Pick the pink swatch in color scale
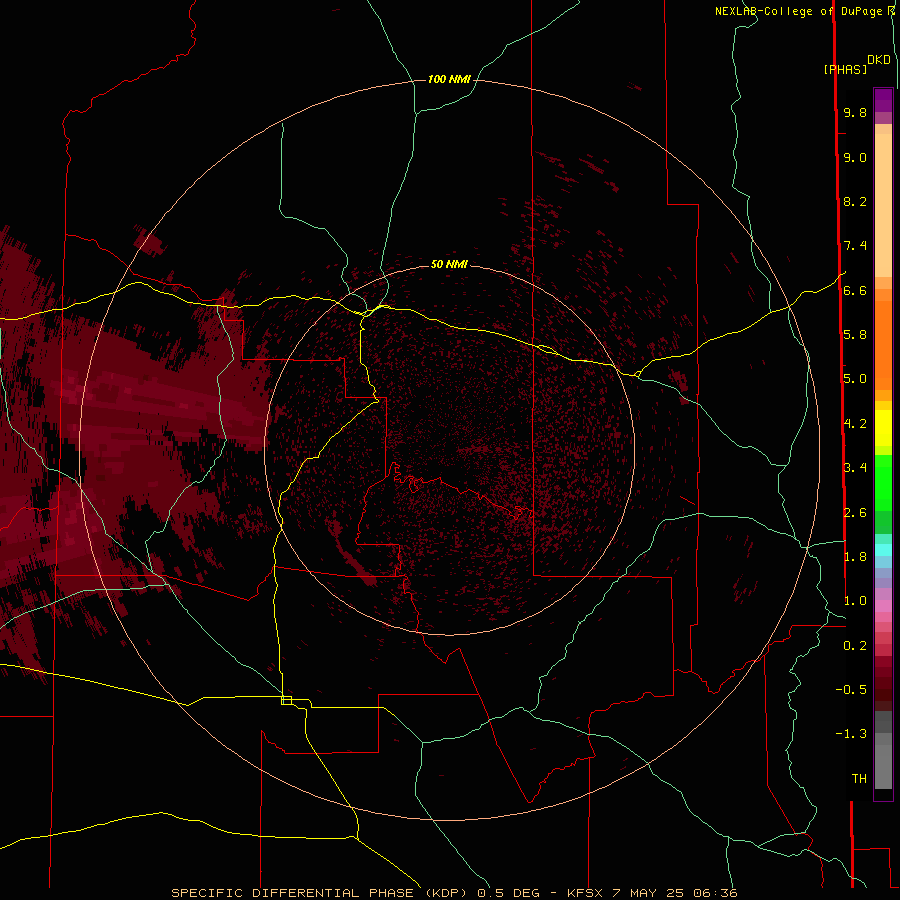 (x=883, y=606)
